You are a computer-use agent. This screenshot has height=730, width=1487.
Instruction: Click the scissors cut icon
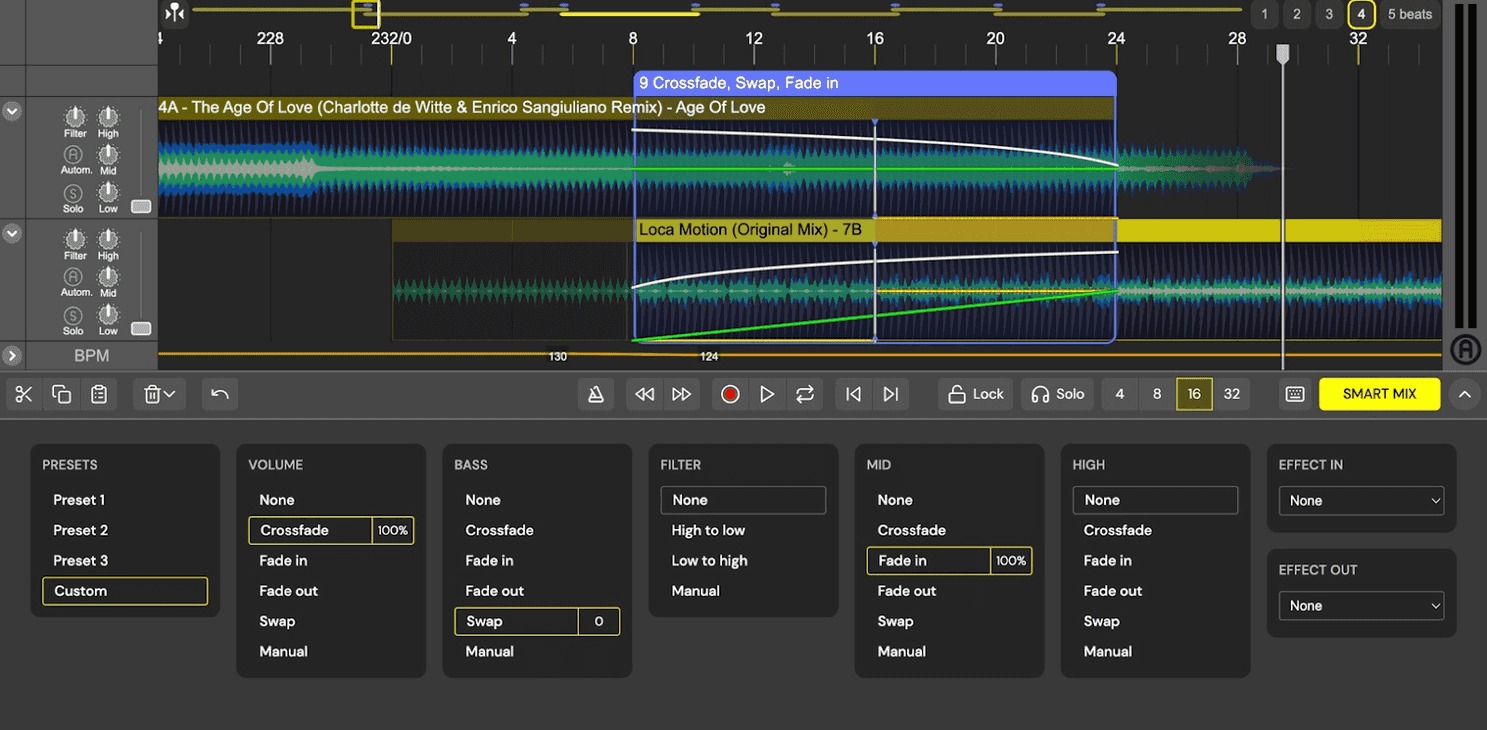coord(24,394)
